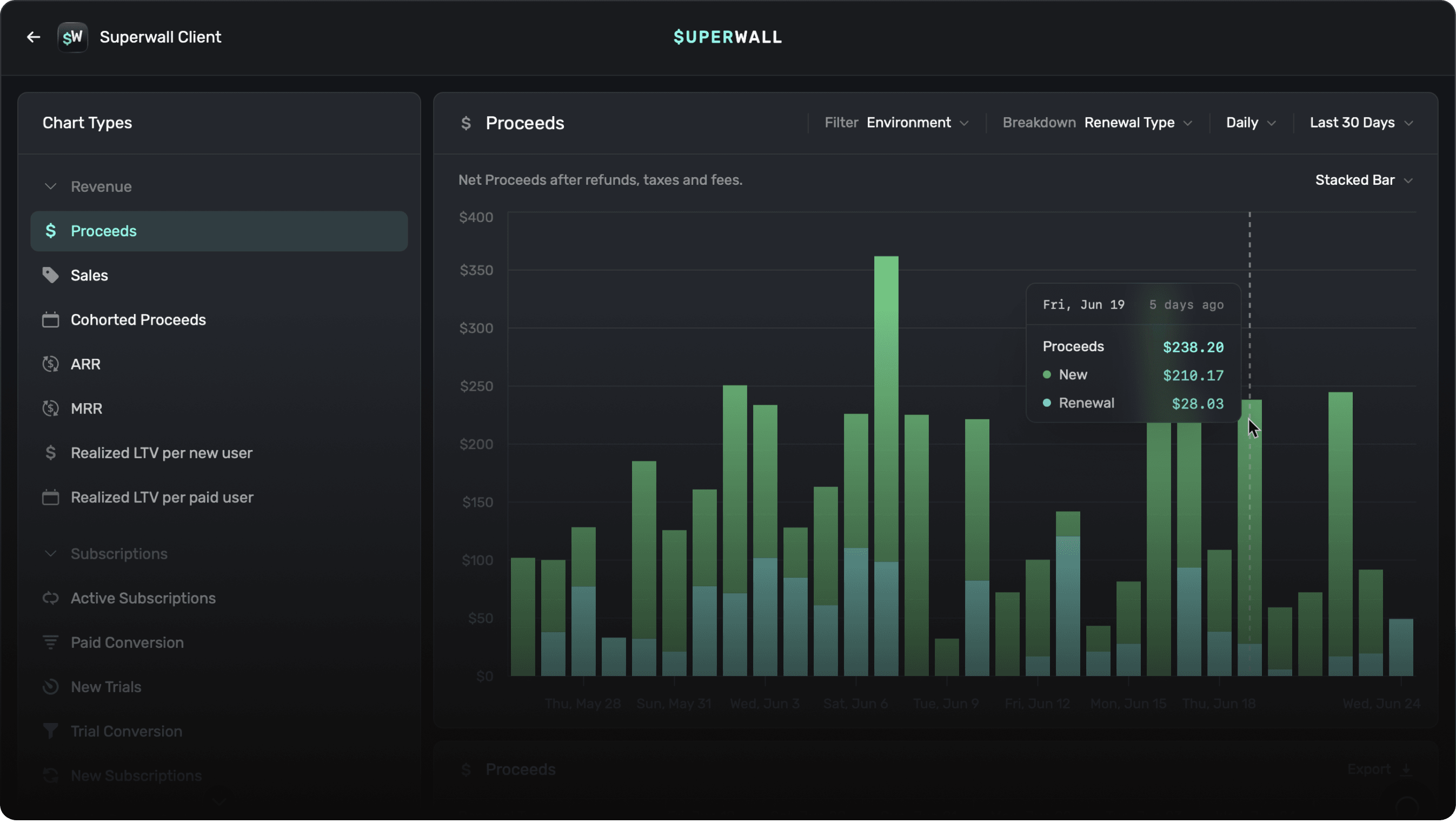Select the MRR circular dollar icon
Image resolution: width=1456 pixels, height=837 pixels.
[x=51, y=409]
